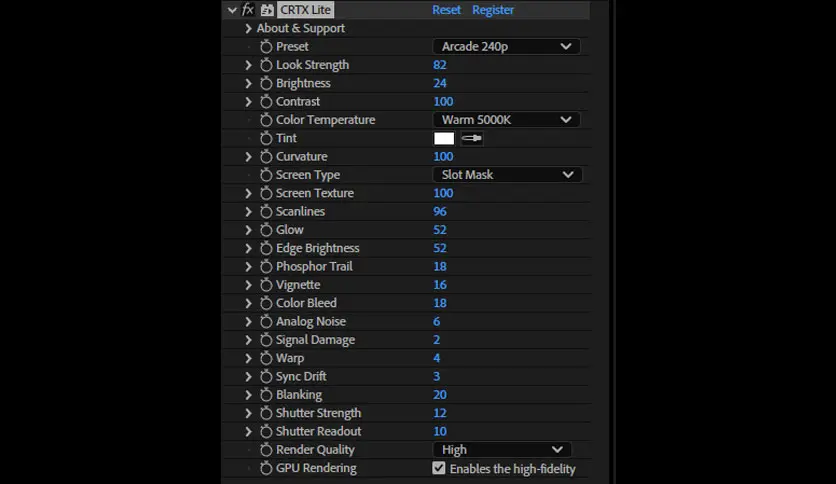836x484 pixels.
Task: Expand the Screen Texture property
Action: click(248, 193)
